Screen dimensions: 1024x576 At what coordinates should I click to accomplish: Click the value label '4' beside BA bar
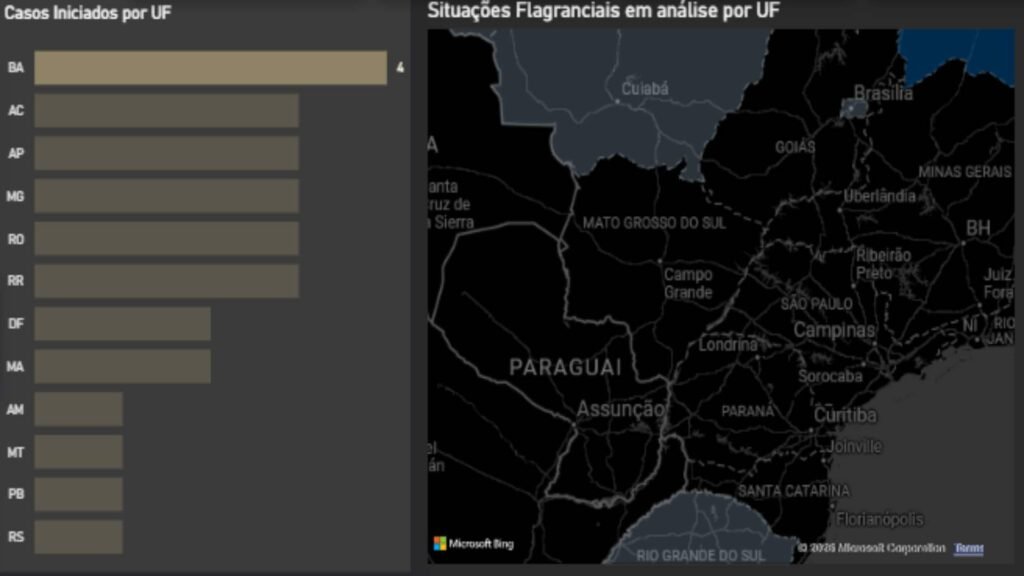(x=400, y=67)
